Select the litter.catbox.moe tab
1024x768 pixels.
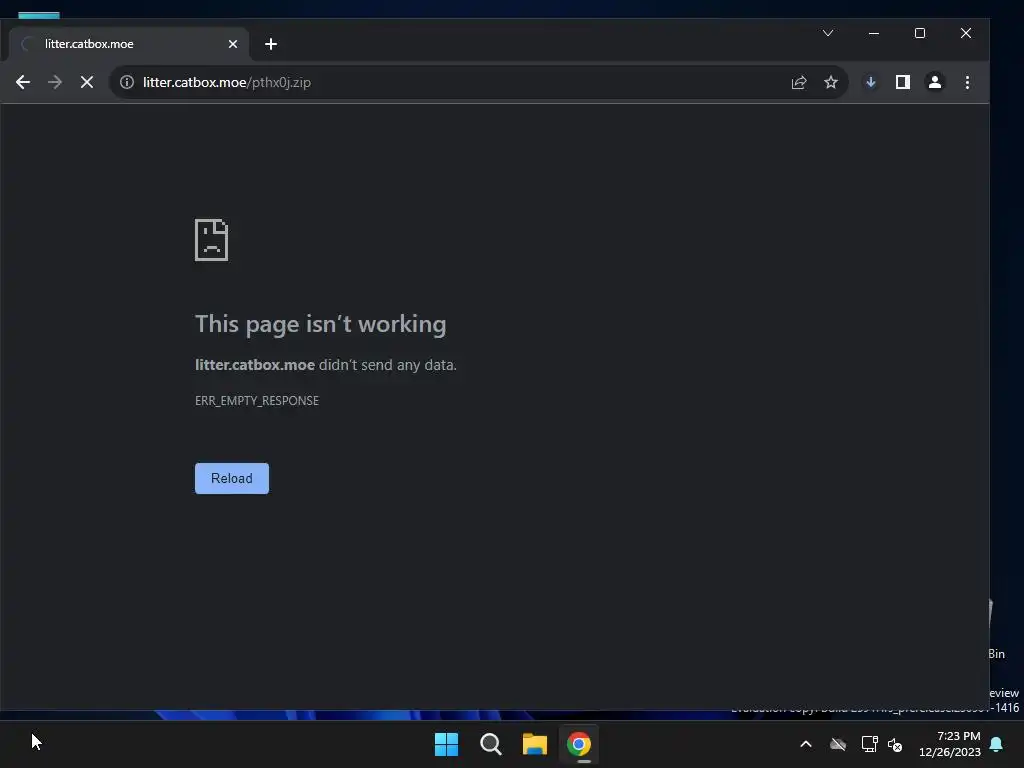(129, 44)
